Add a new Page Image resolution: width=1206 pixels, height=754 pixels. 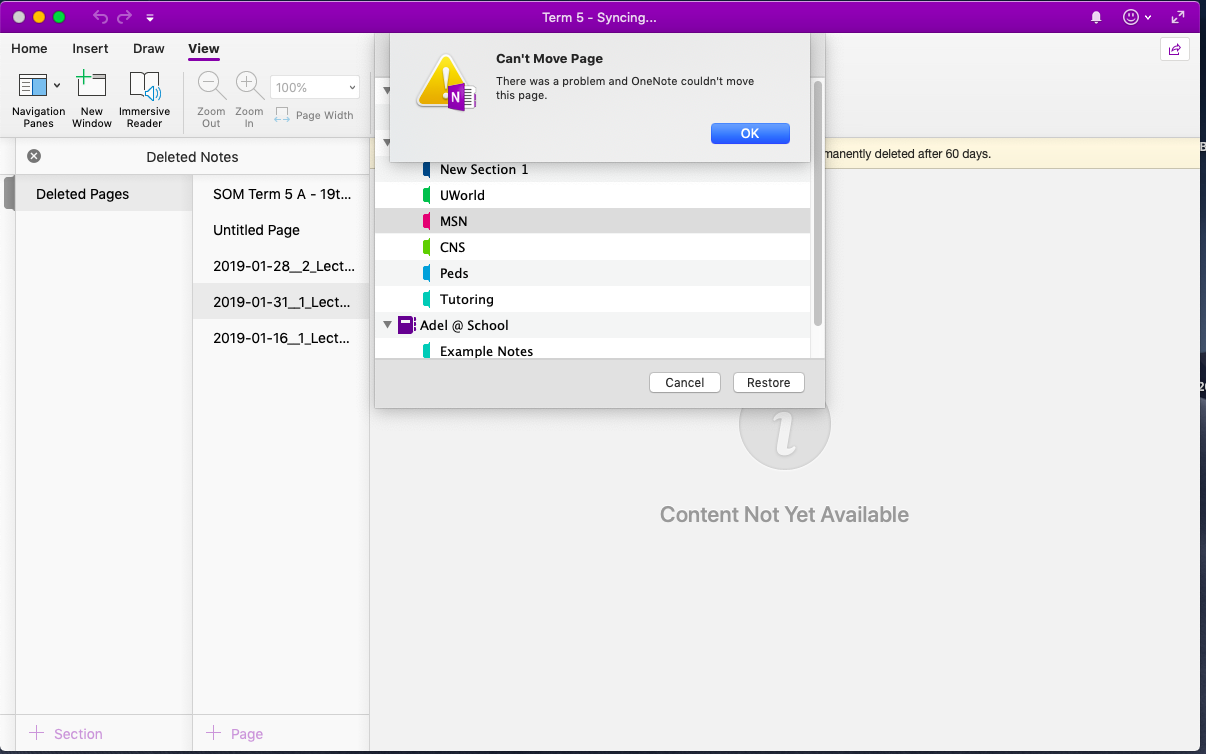click(x=235, y=733)
